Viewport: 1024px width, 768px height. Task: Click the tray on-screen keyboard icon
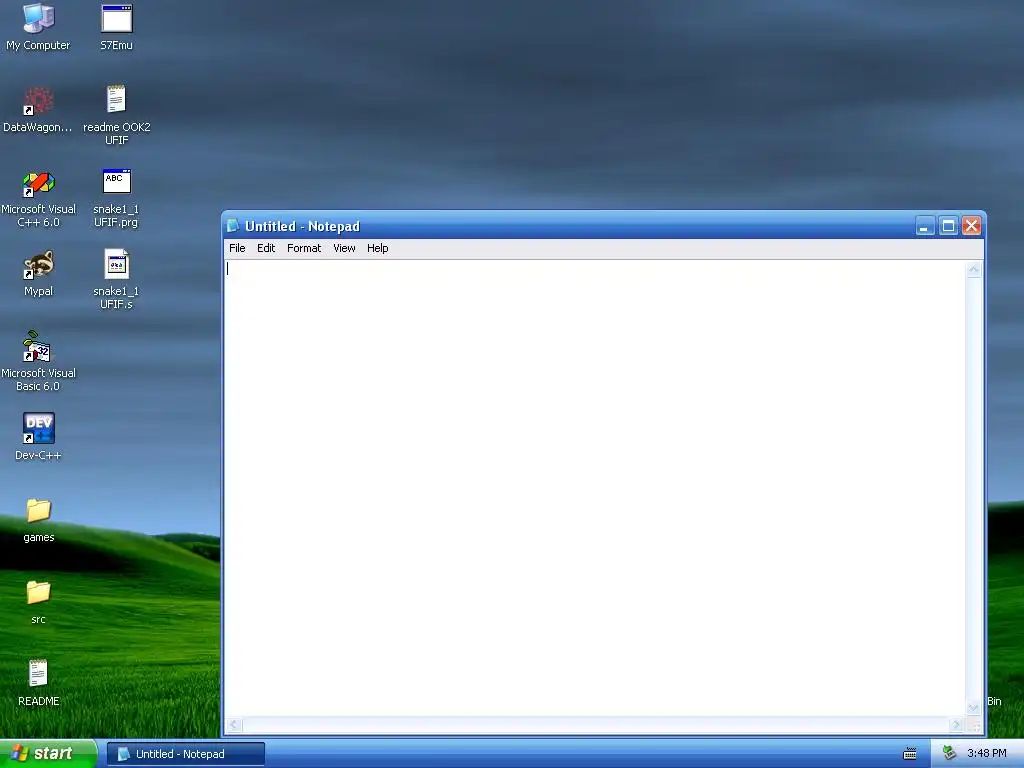910,754
